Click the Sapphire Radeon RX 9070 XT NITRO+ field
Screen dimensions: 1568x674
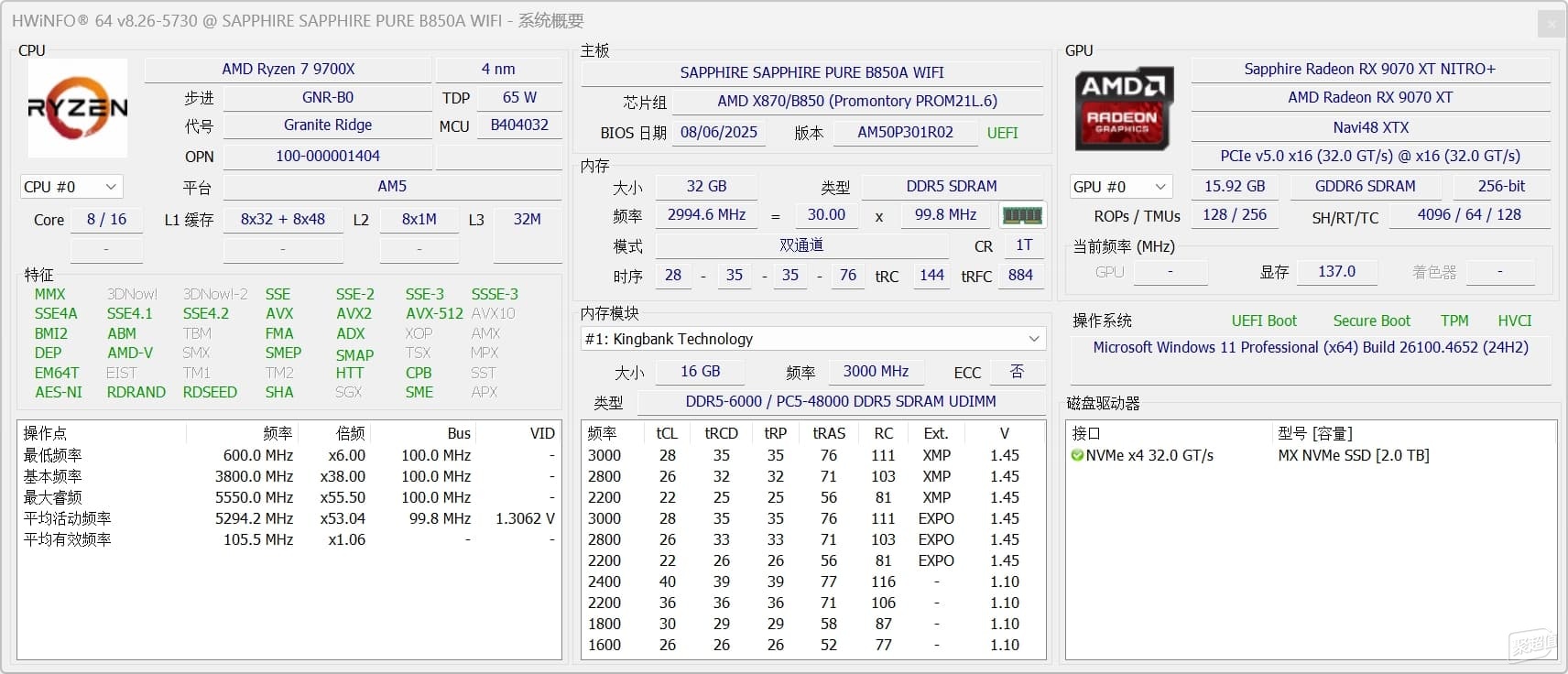tap(1369, 70)
